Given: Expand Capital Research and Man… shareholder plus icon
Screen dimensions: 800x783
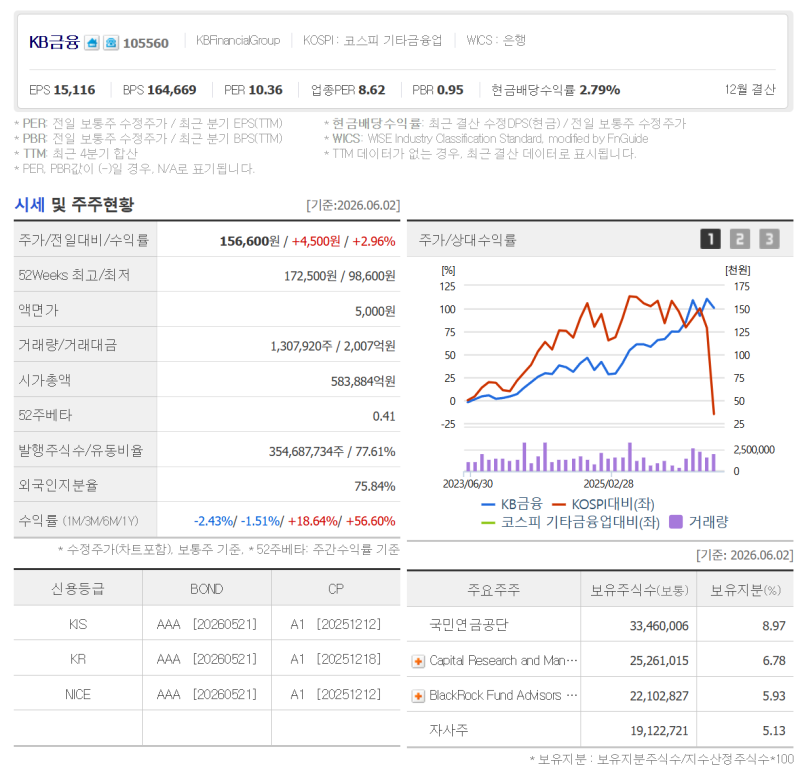Looking at the screenshot, I should tap(418, 661).
